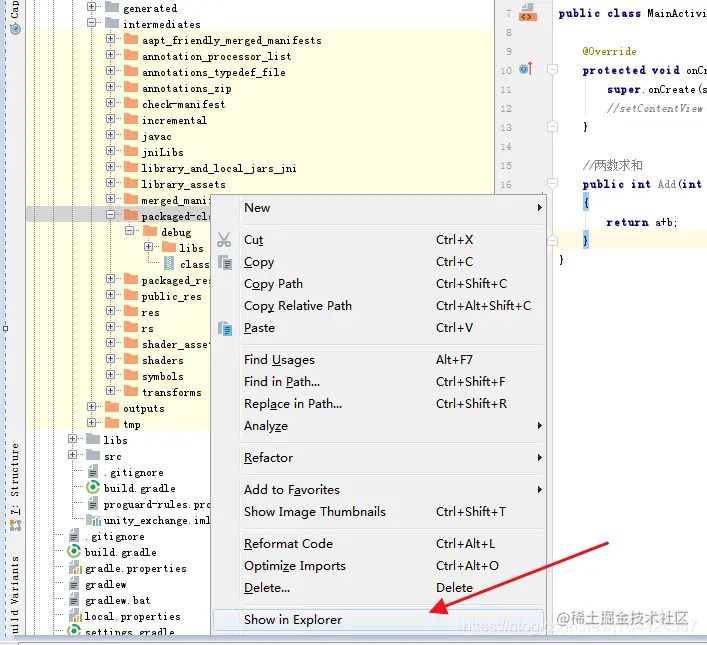This screenshot has height=645, width=707.
Task: Click the outputs folder icon
Action: click(112, 407)
